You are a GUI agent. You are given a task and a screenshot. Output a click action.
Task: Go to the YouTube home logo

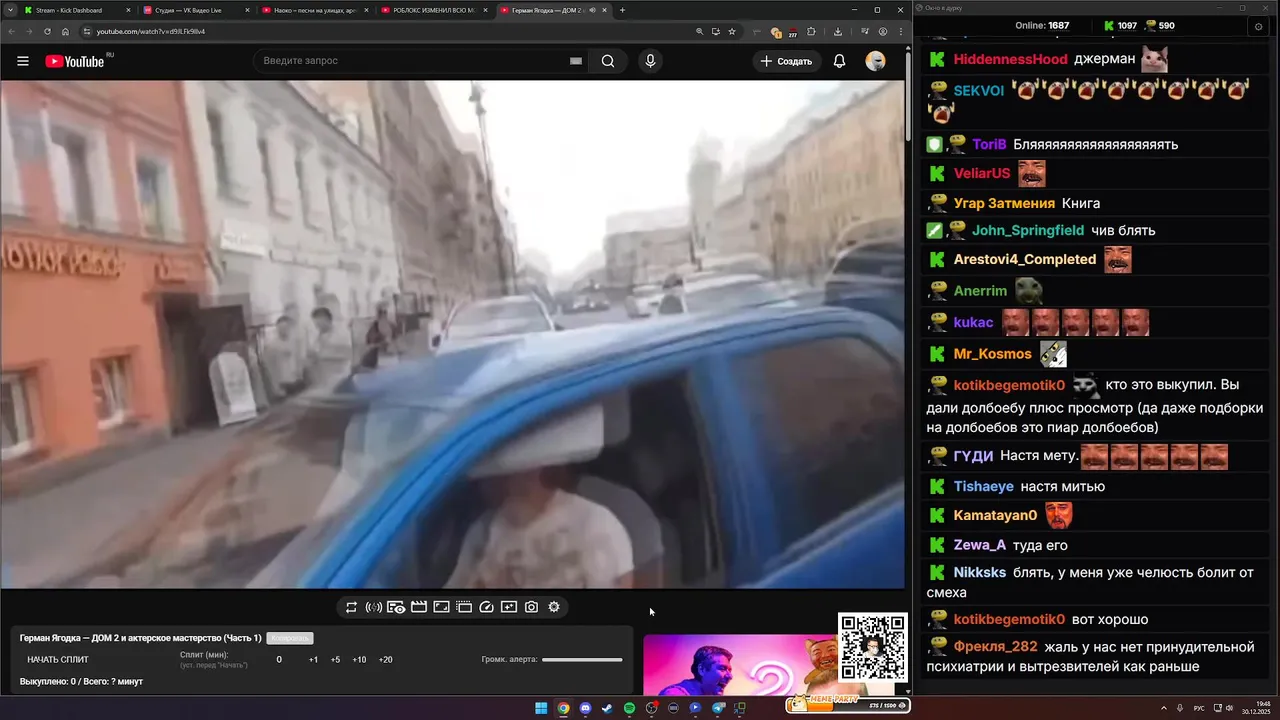[x=75, y=61]
